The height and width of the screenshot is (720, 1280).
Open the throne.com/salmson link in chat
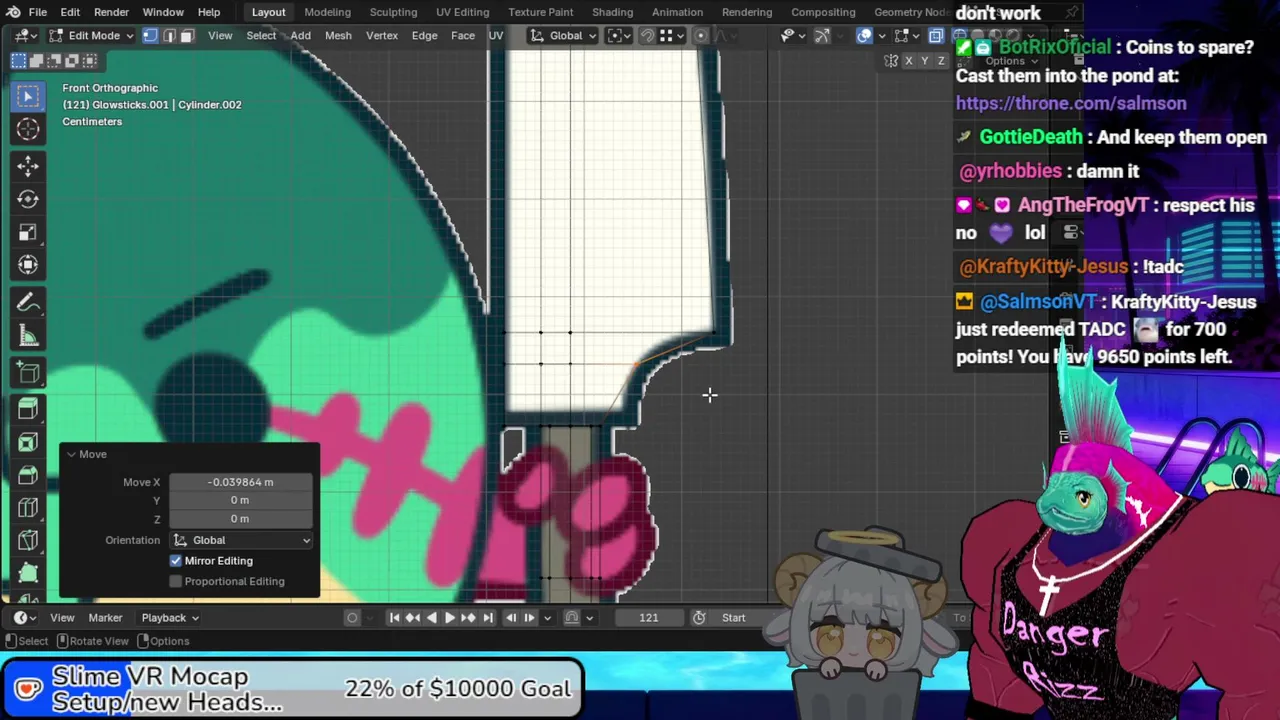(1071, 103)
